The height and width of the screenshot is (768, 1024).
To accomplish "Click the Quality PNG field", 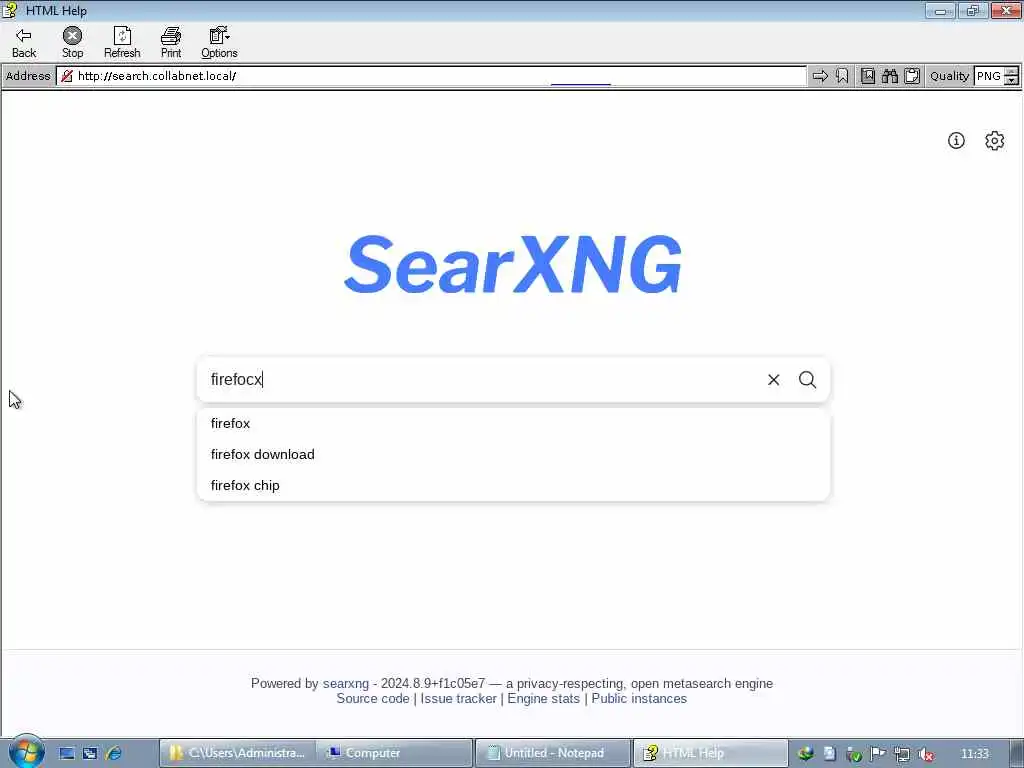I will [989, 76].
